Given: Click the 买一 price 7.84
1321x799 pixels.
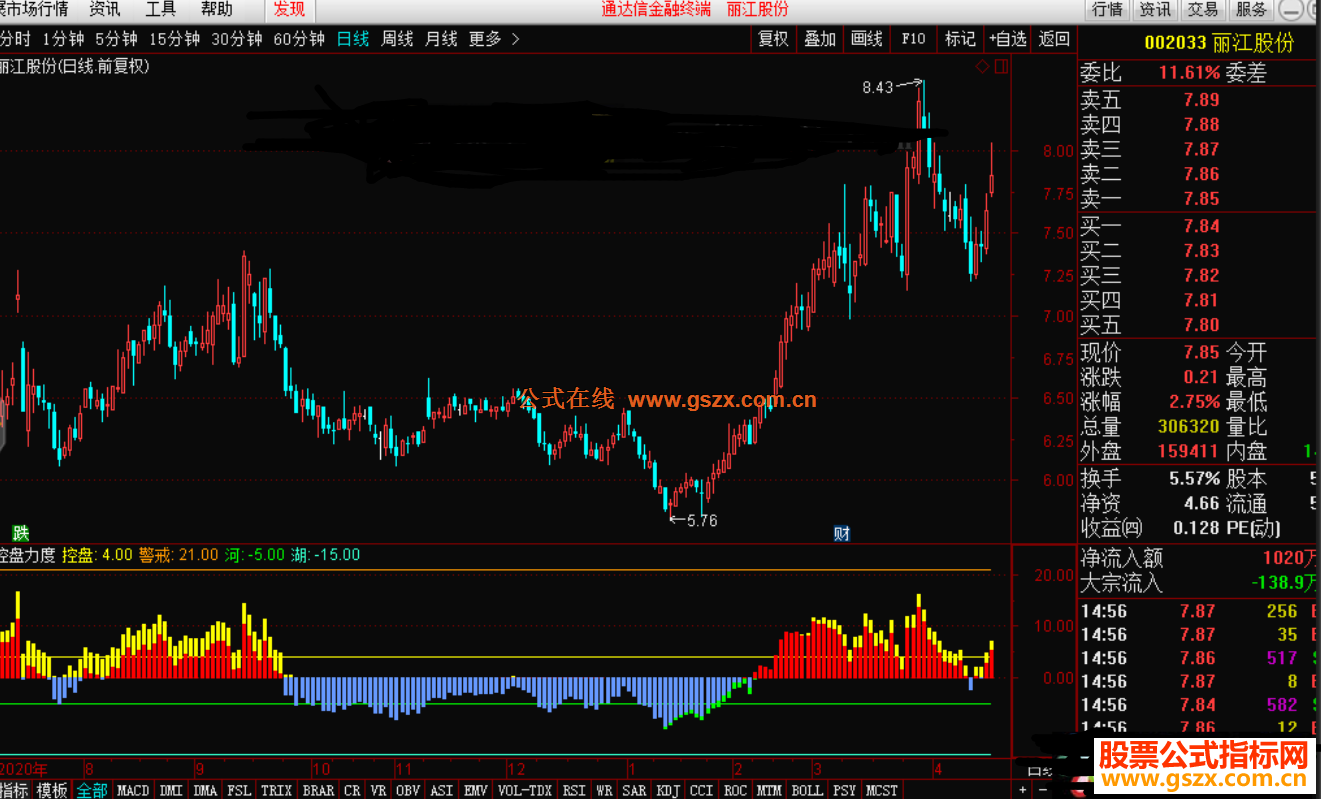Looking at the screenshot, I should tap(1201, 226).
